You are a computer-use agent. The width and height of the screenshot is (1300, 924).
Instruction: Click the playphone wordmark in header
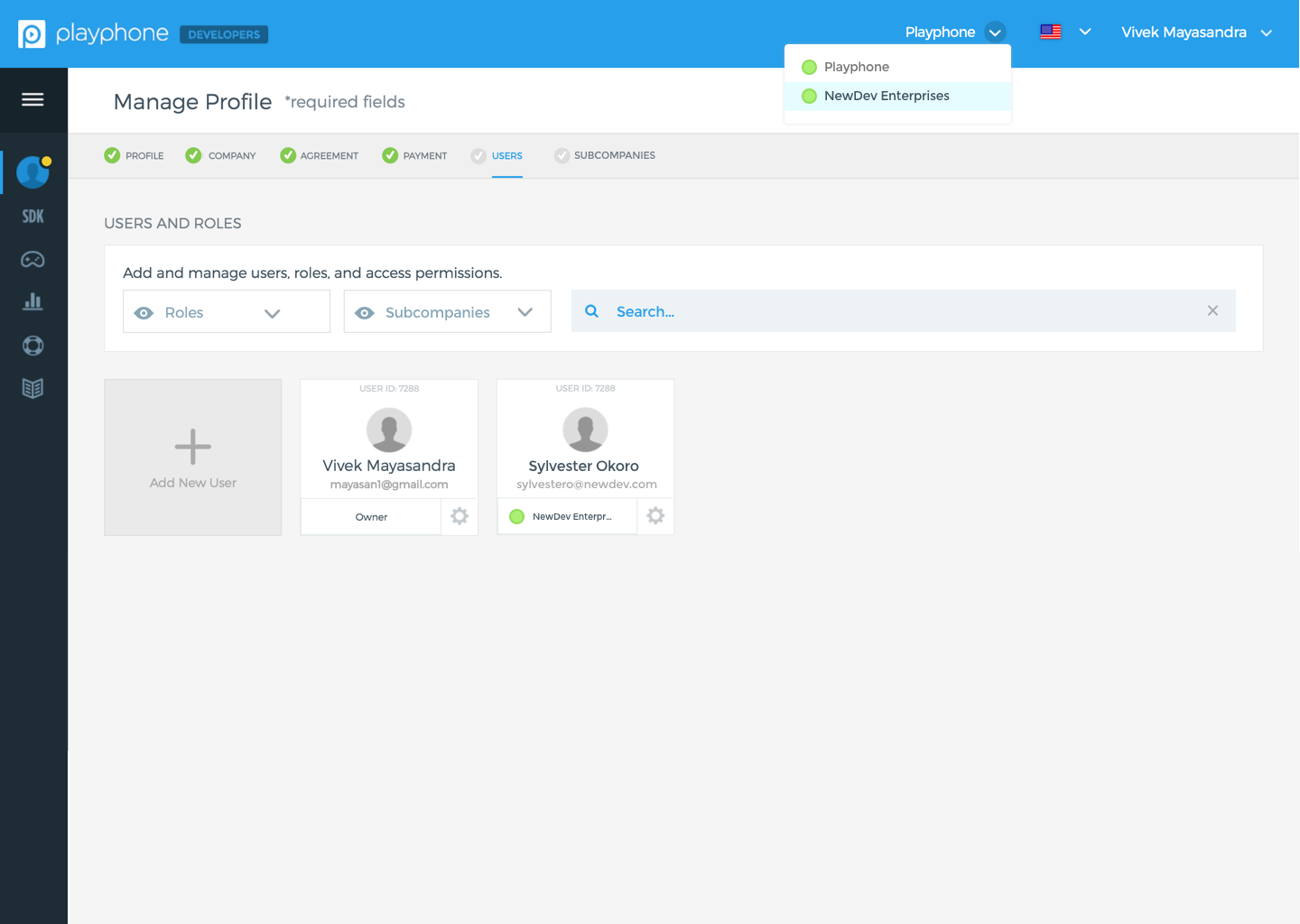tap(112, 34)
